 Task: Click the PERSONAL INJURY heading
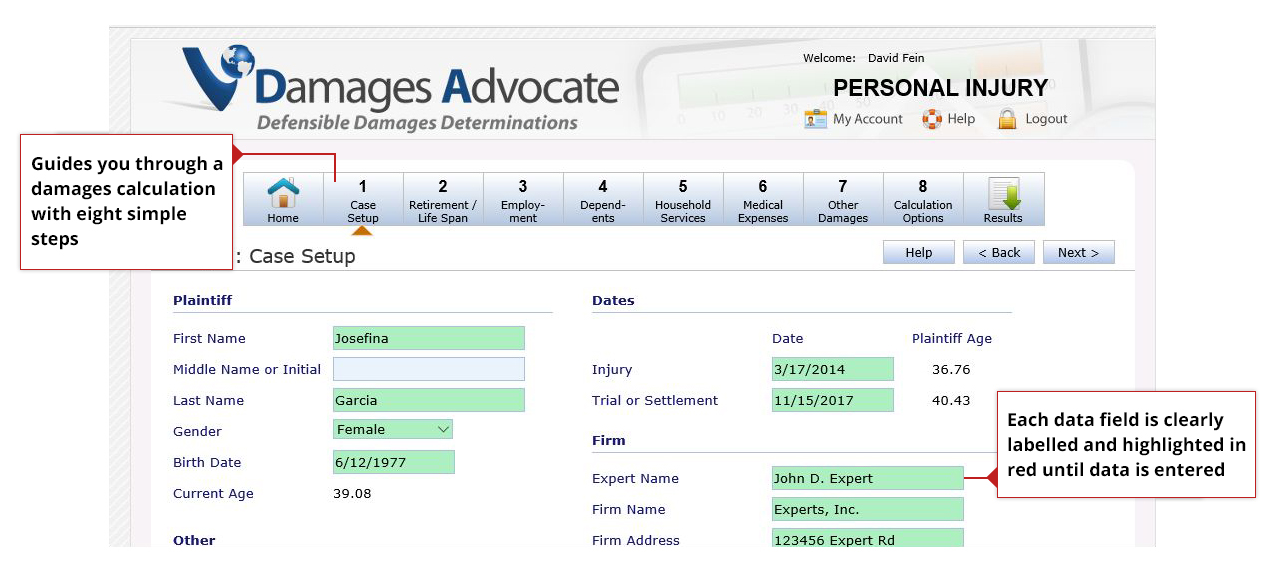click(x=941, y=88)
